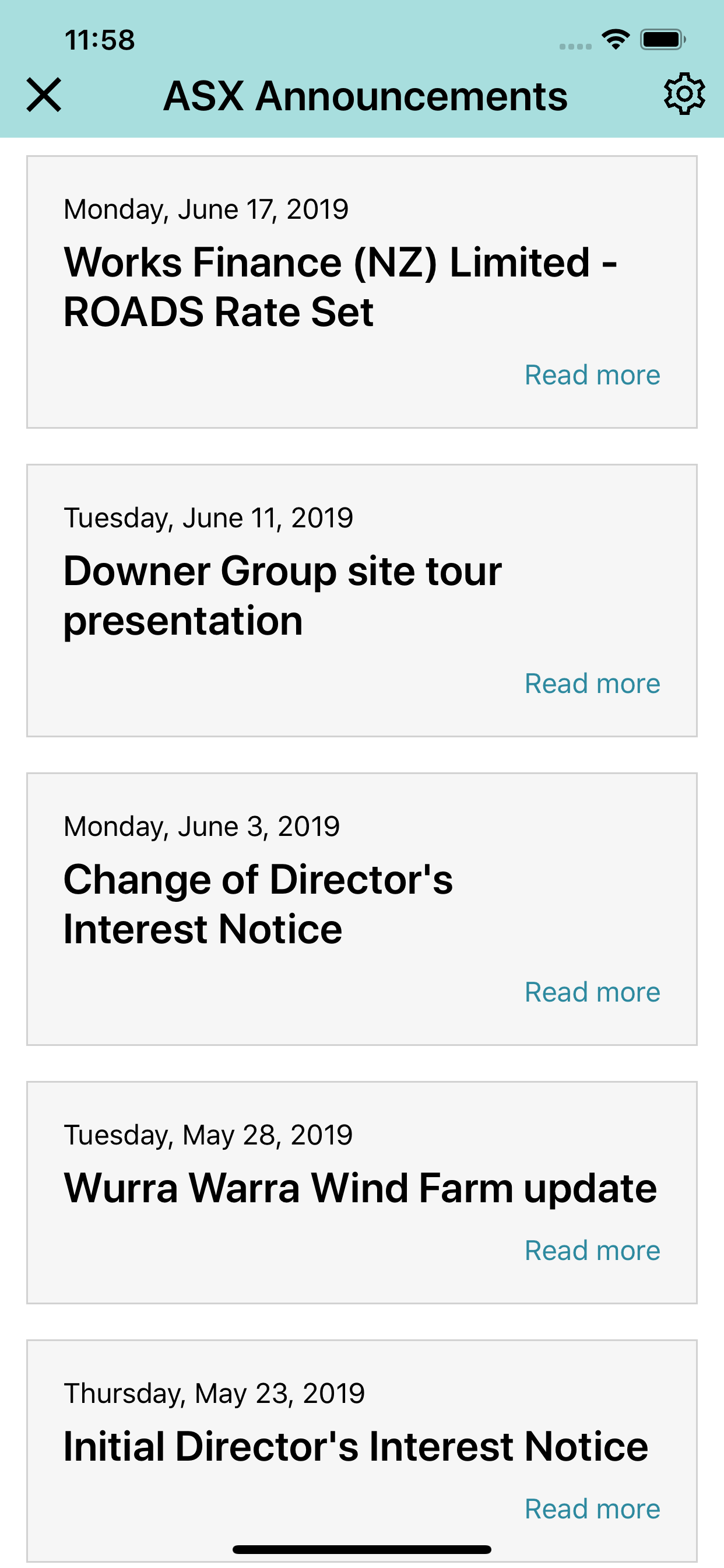Select the Tuesday, June 11, 2019 date
Screen dimensions: 724x1568
[x=208, y=518]
